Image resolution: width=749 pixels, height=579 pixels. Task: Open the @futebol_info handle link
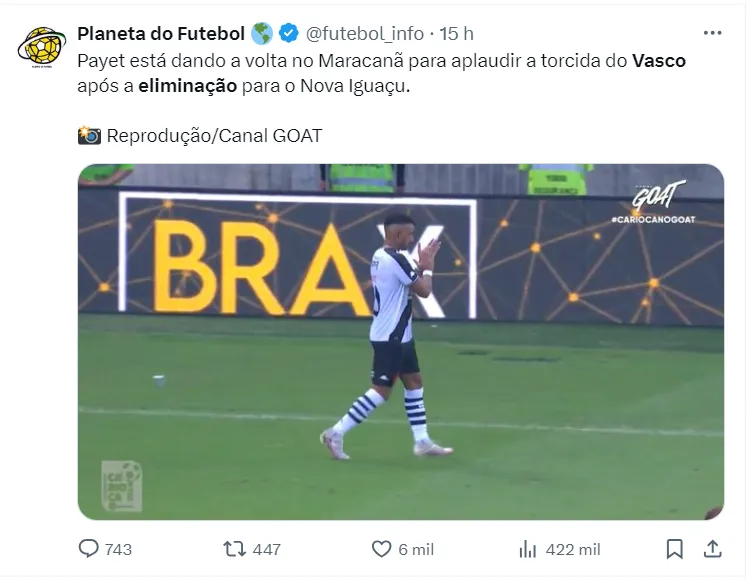pos(364,33)
